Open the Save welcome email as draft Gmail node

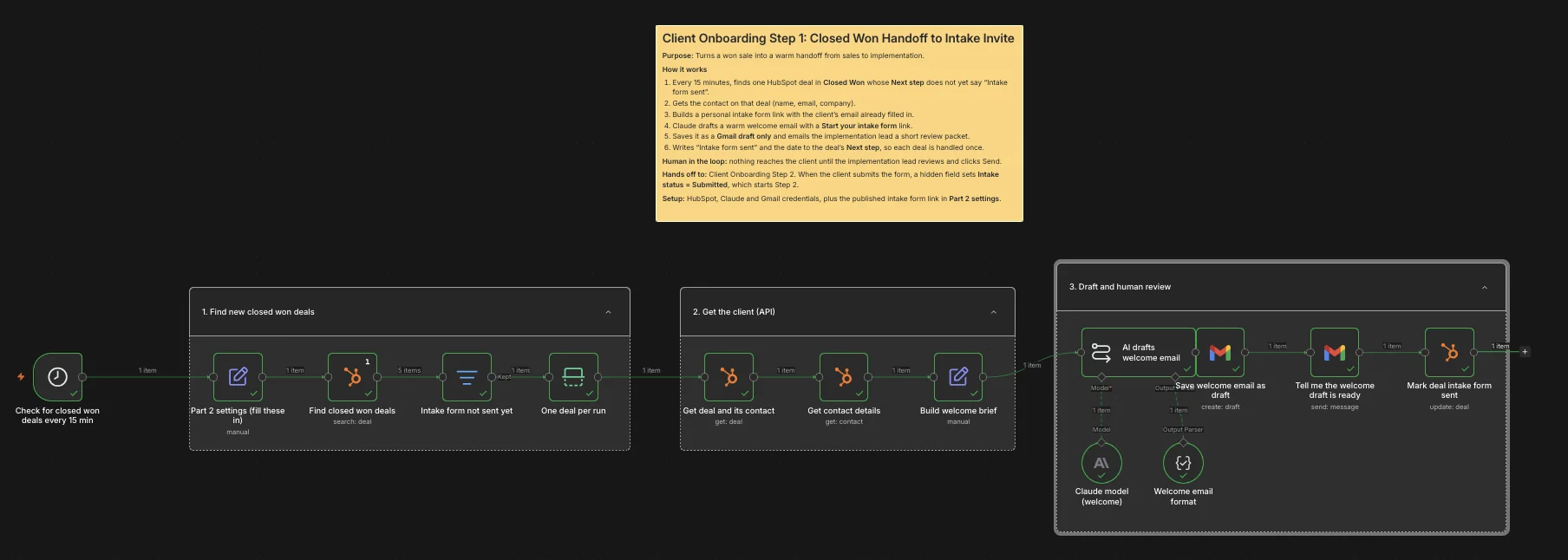[x=1220, y=352]
